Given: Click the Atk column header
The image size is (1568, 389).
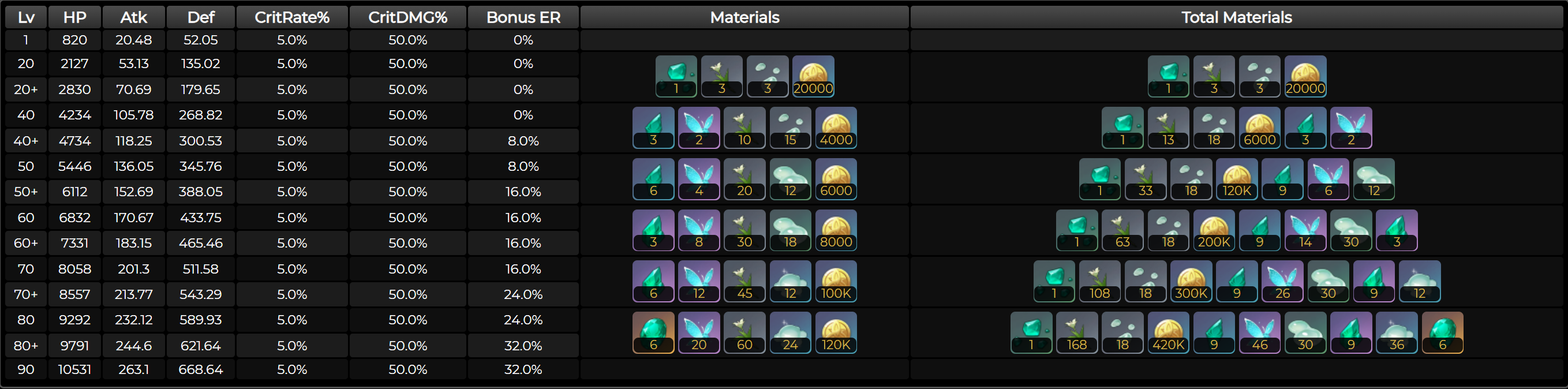Looking at the screenshot, I should 134,17.
